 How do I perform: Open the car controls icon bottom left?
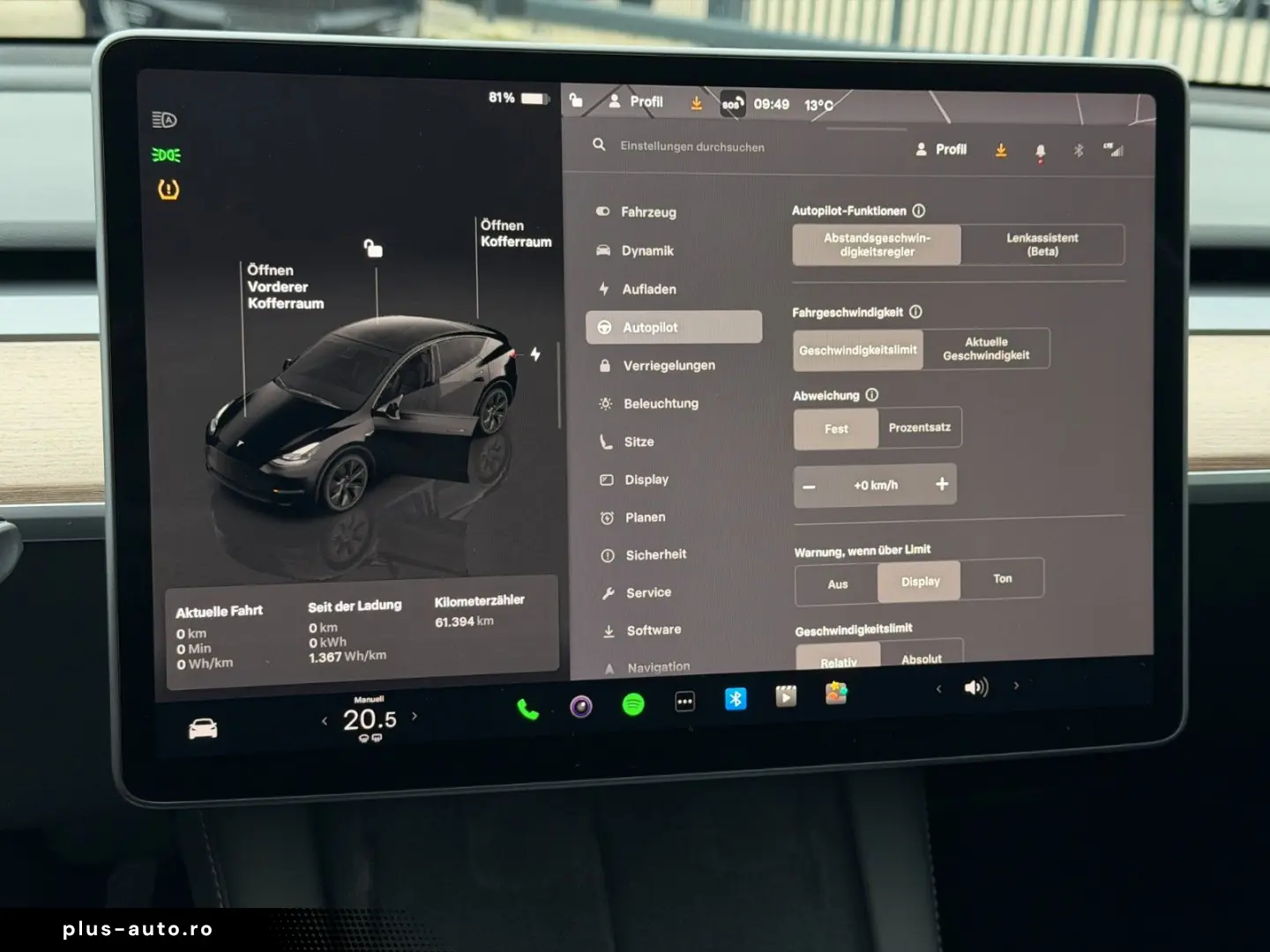click(x=201, y=729)
